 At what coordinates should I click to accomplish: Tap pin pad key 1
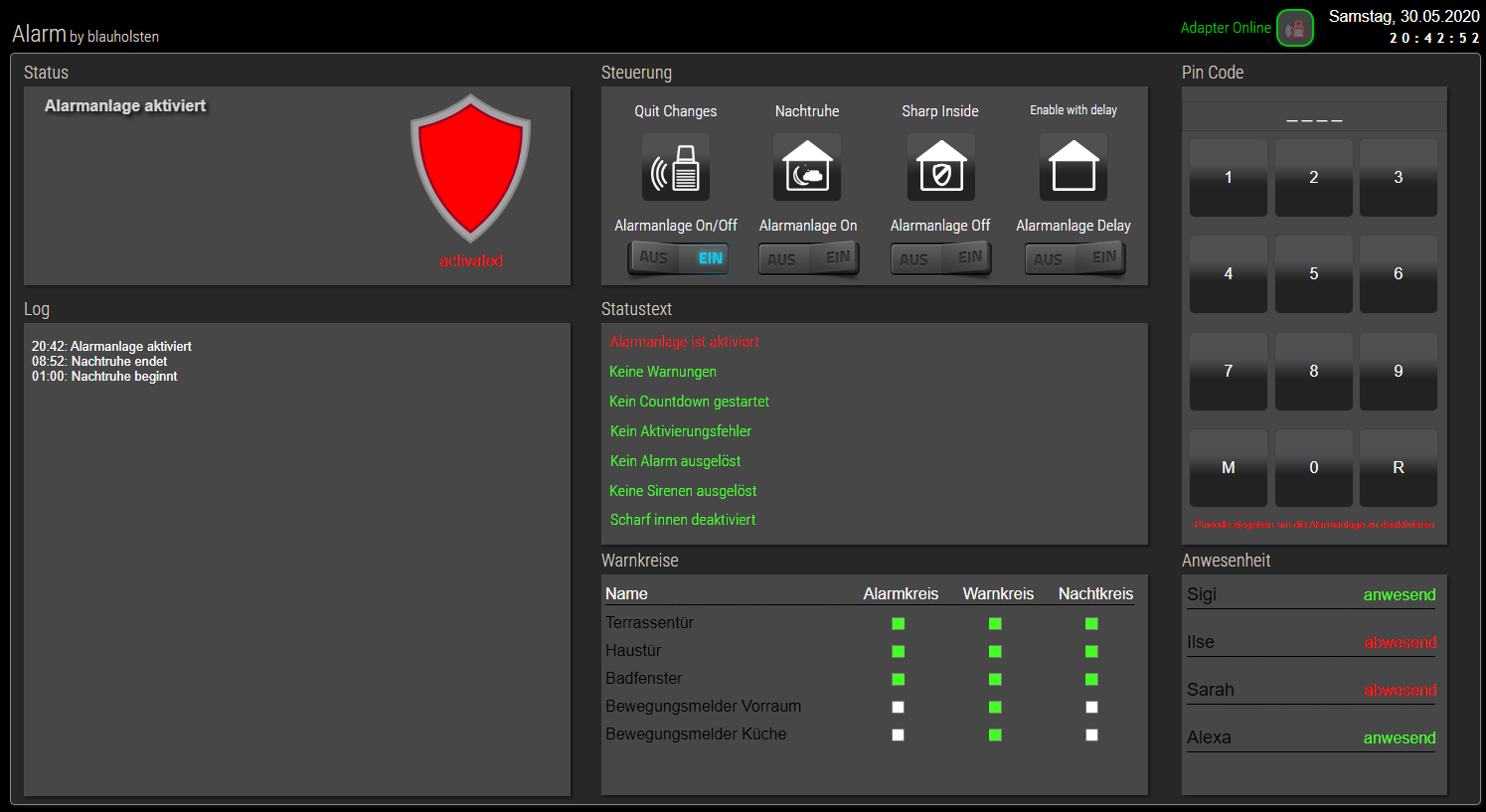tap(1229, 178)
